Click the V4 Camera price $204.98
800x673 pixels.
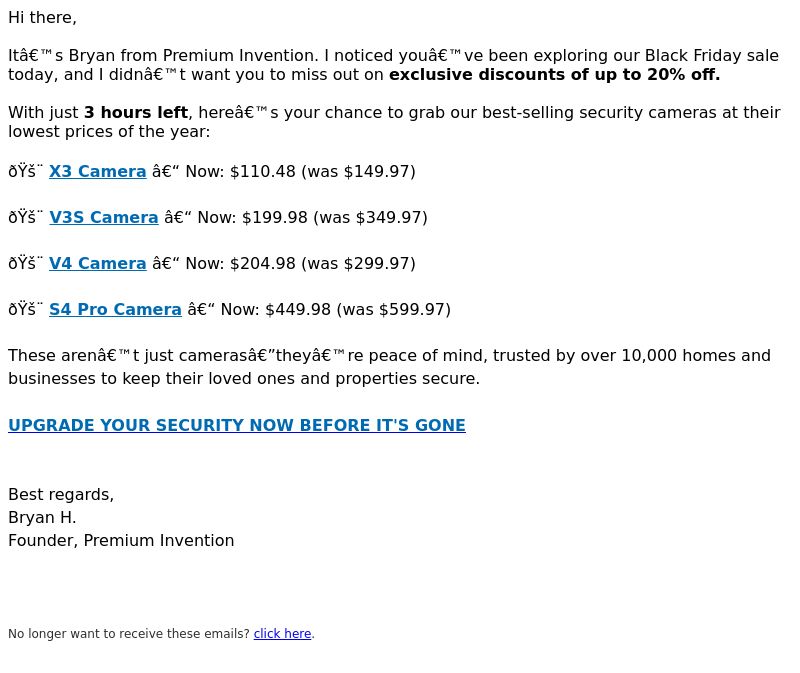263,264
